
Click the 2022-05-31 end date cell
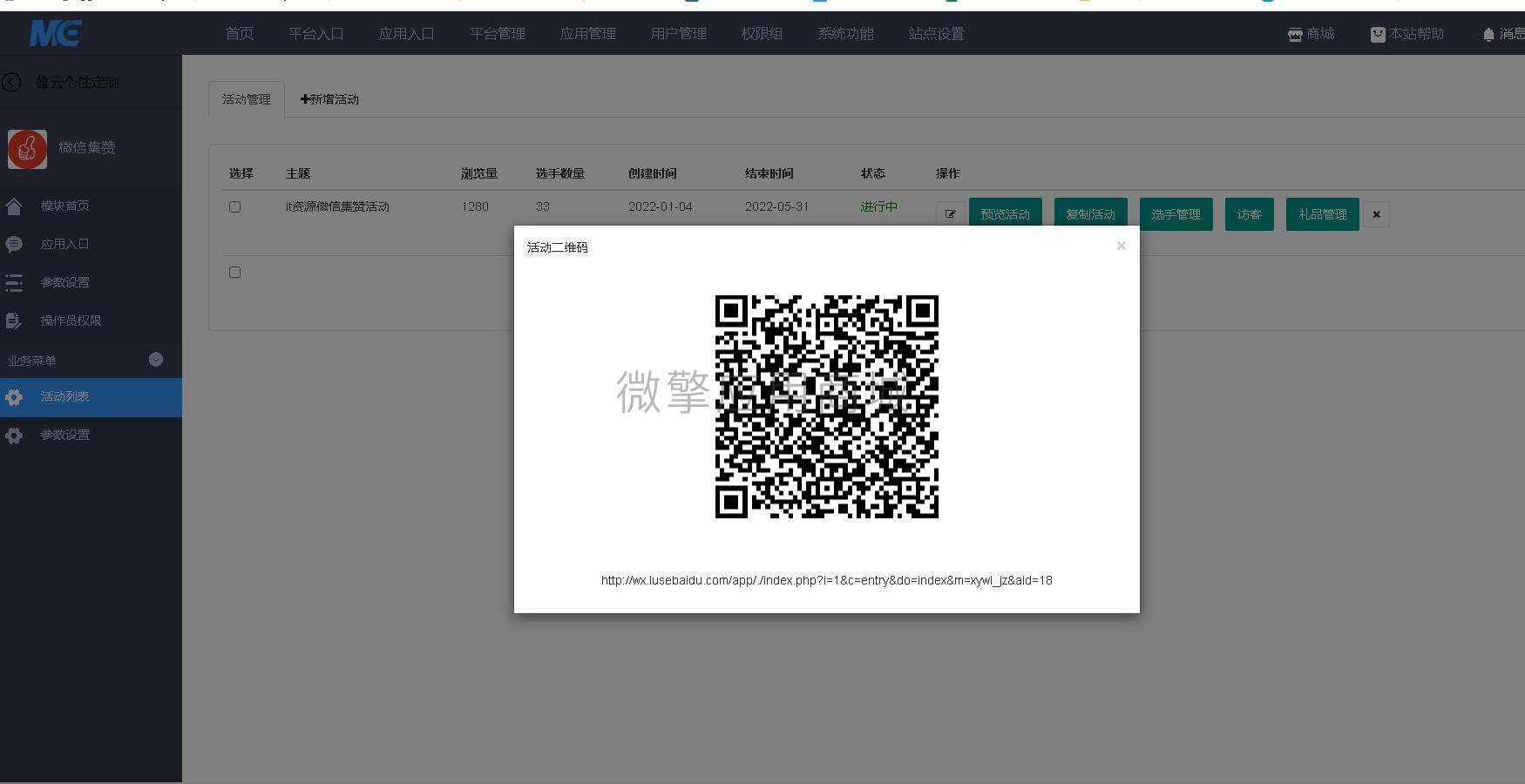(776, 206)
